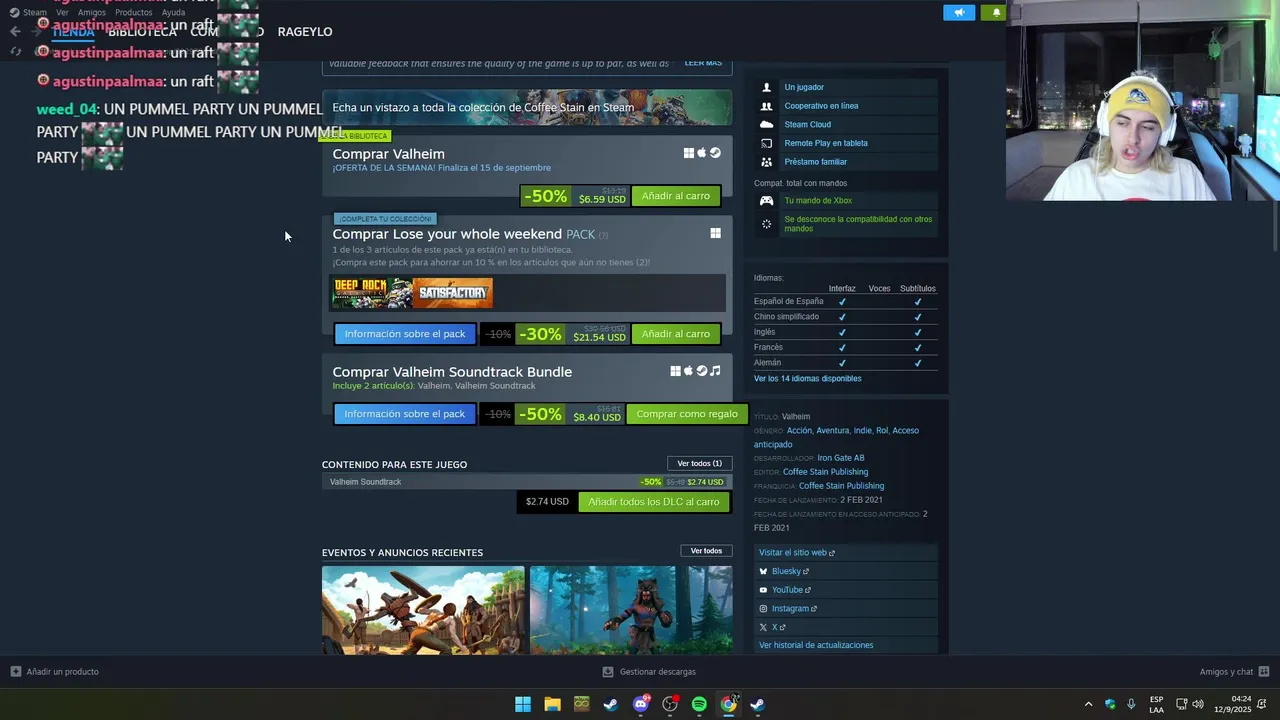1280x720 pixels.
Task: Open the forest creature event image
Action: click(631, 610)
